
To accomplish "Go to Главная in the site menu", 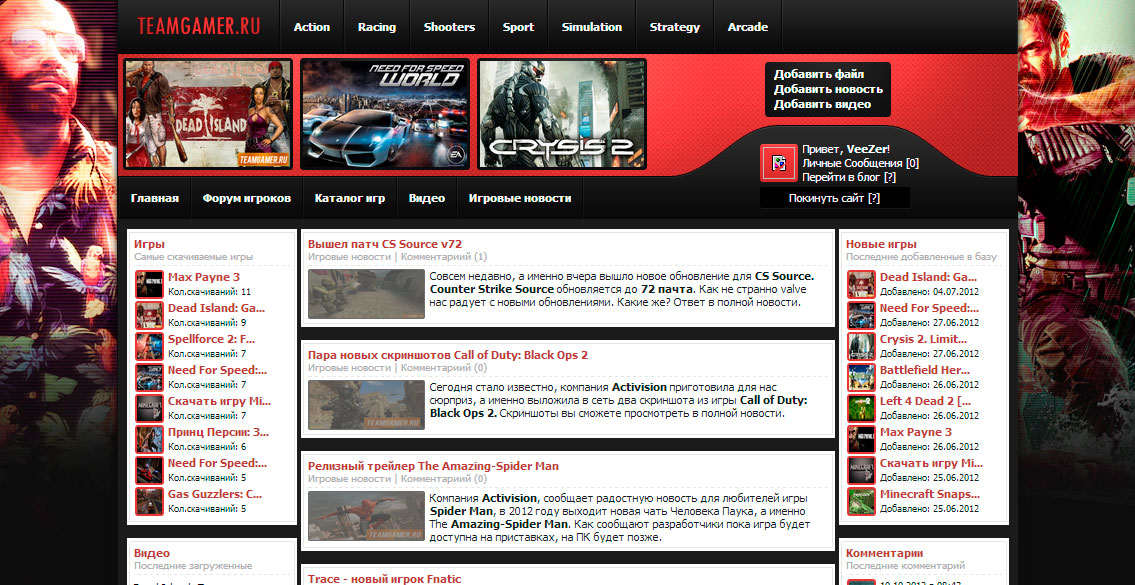I will coord(155,198).
